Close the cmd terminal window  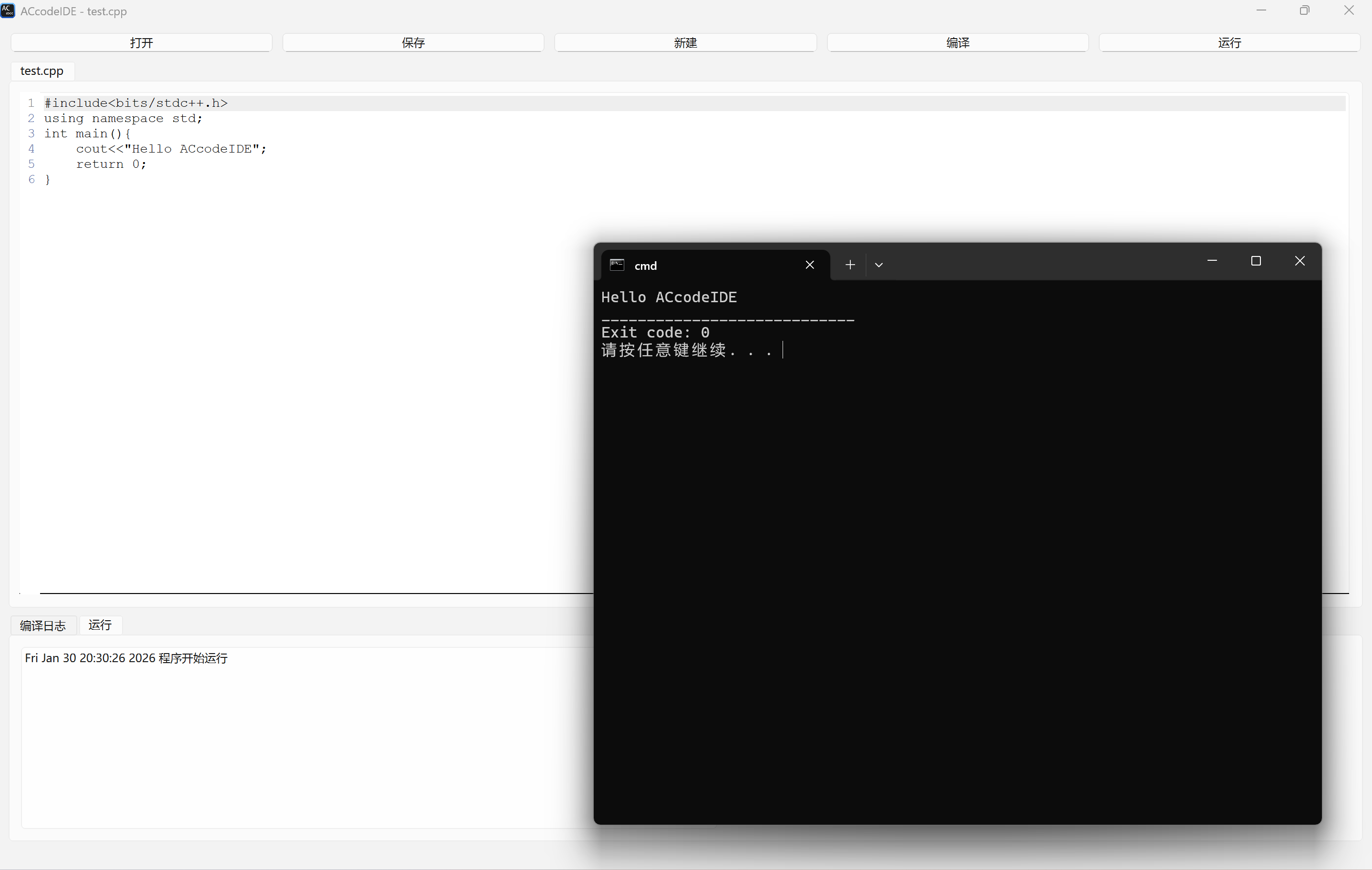pyautogui.click(x=1300, y=261)
